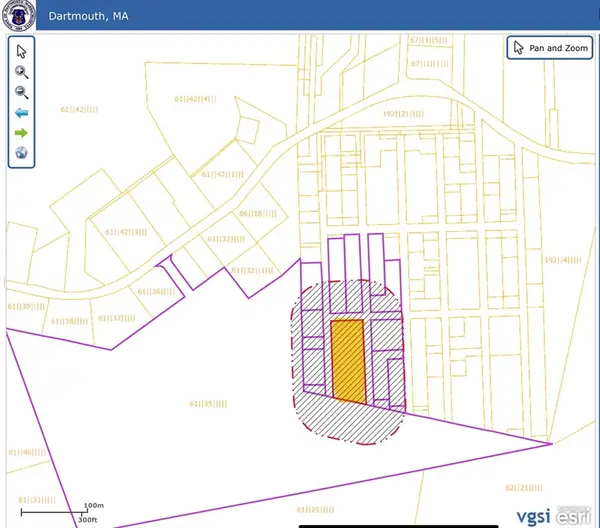Go to previous map extent with blue arrow

(22, 113)
